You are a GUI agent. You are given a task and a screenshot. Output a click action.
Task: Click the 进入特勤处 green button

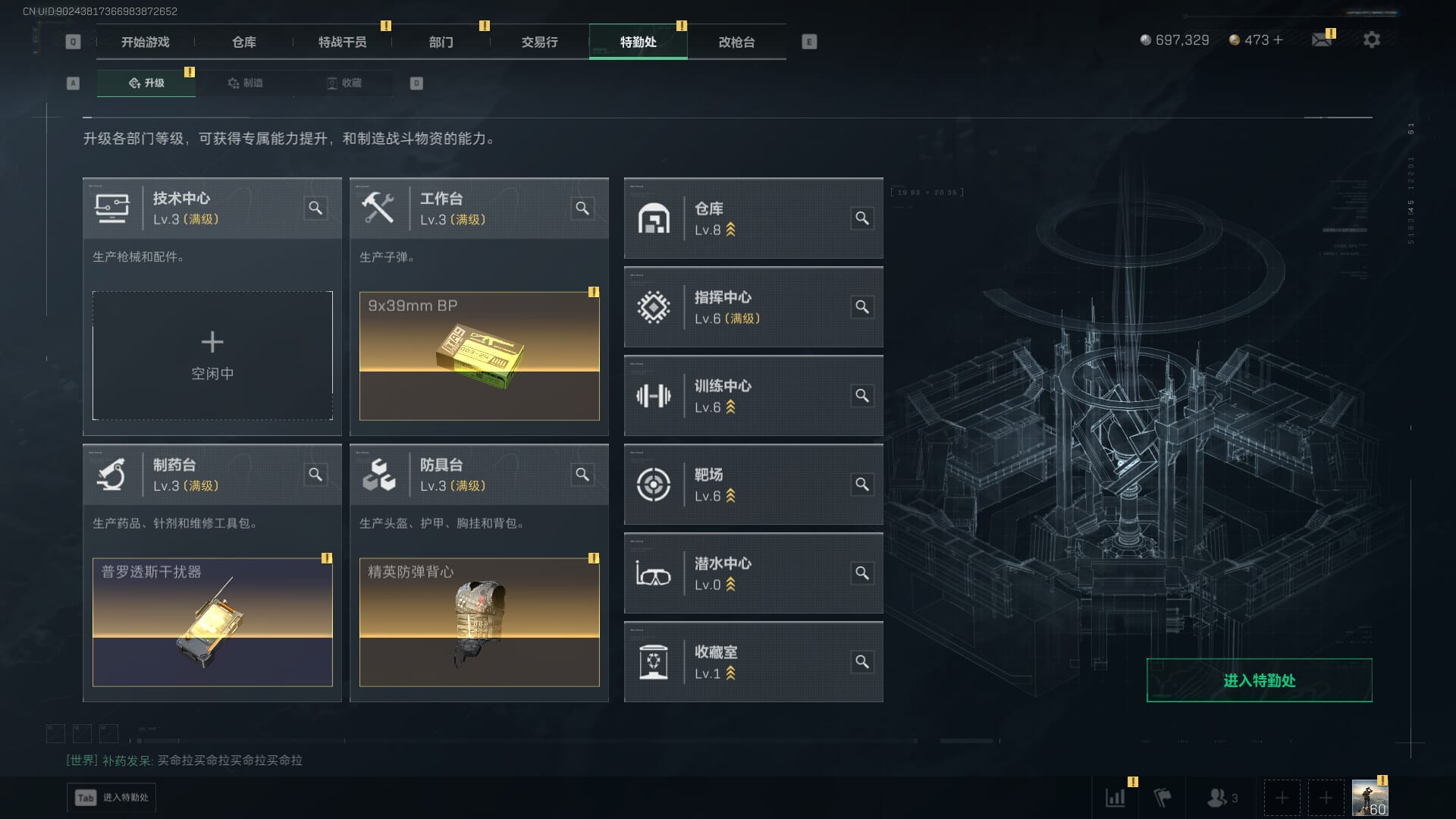1259,680
